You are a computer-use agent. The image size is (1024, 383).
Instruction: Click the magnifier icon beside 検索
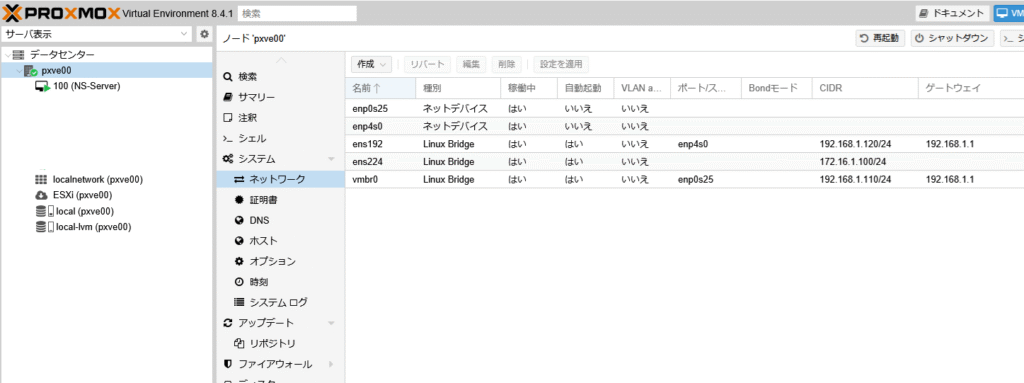[x=227, y=76]
